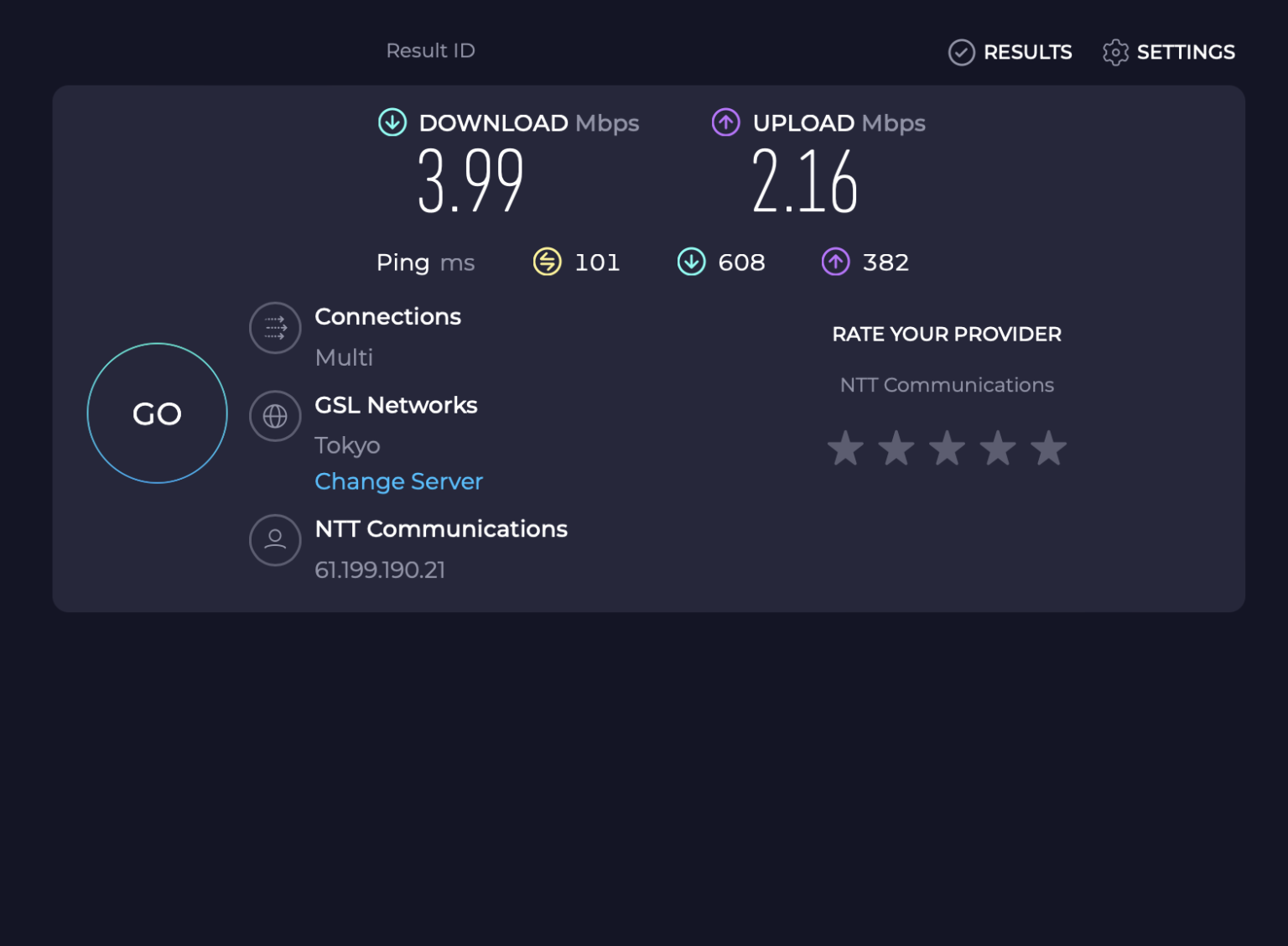Rate provider three stars

pyautogui.click(x=947, y=448)
